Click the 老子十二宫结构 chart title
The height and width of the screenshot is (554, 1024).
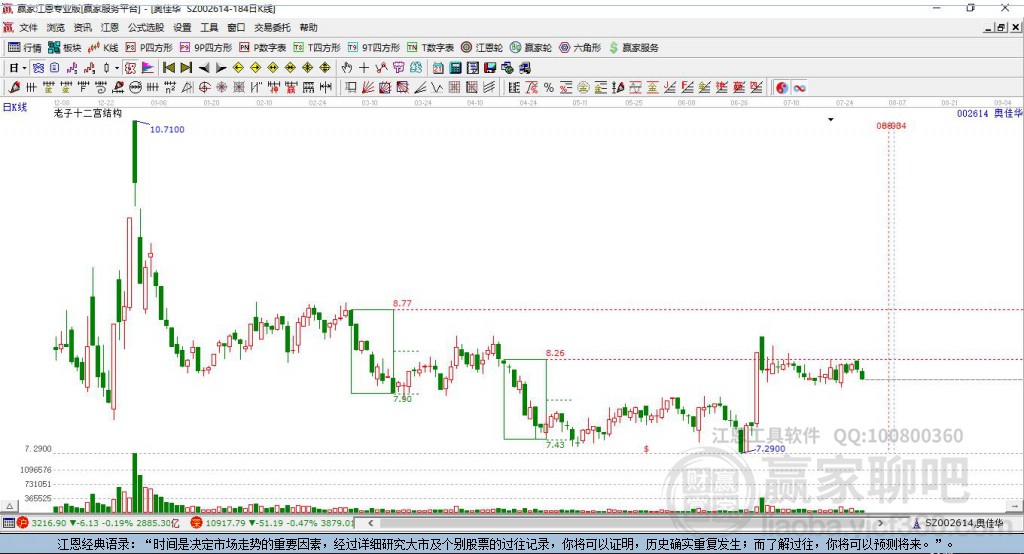click(88, 113)
